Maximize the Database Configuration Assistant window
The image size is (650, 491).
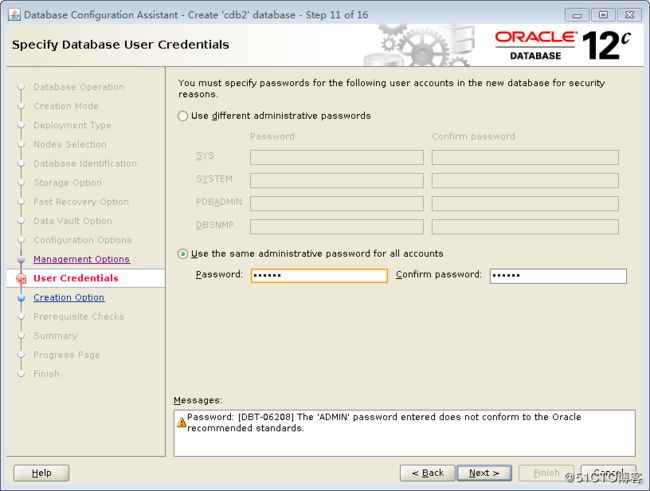603,15
